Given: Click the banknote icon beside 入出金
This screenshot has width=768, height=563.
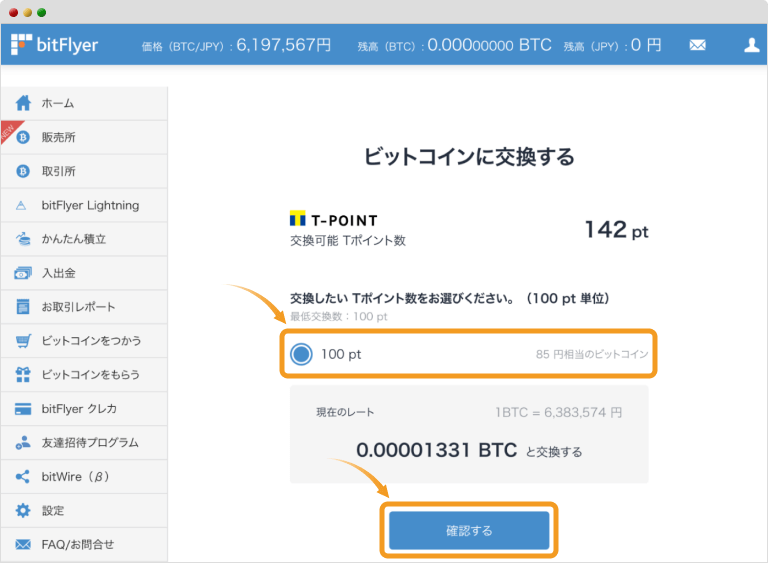Looking at the screenshot, I should (x=23, y=273).
